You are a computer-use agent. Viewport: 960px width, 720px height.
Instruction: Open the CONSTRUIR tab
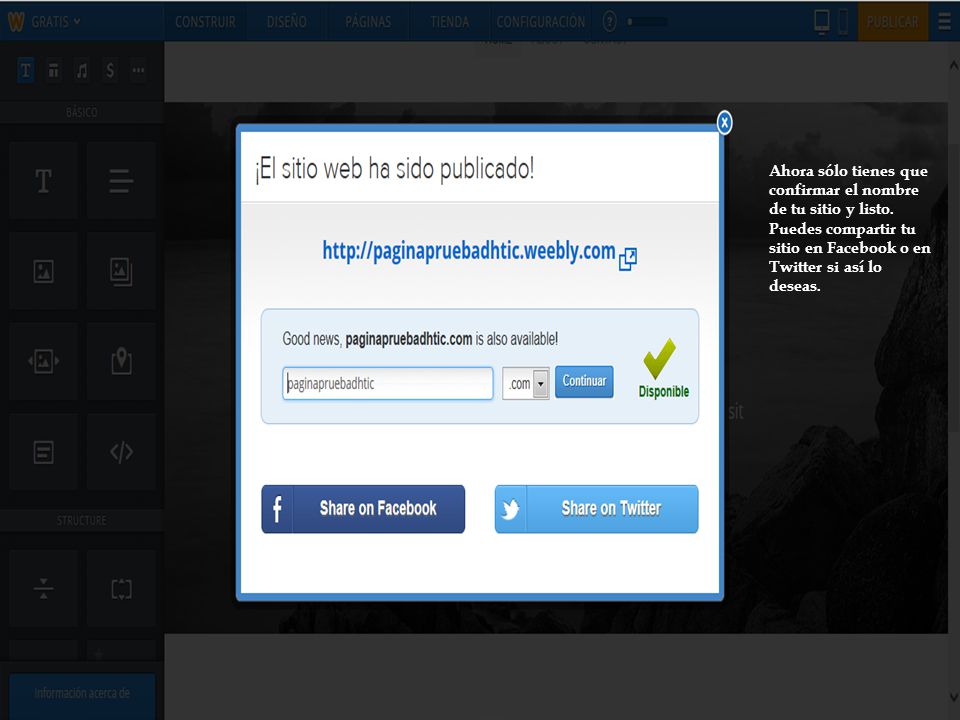(x=205, y=22)
